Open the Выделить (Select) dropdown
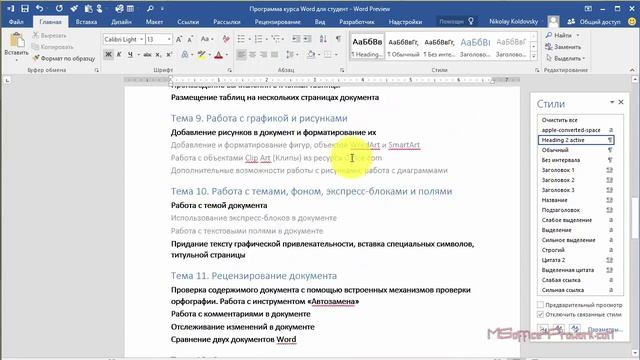Viewport: 640px width, 360px height. point(566,58)
